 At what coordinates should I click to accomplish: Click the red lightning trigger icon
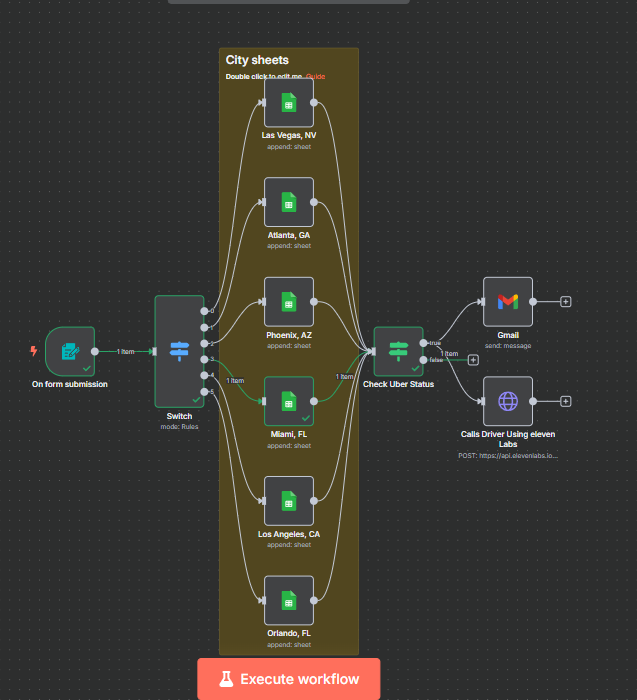point(33,351)
